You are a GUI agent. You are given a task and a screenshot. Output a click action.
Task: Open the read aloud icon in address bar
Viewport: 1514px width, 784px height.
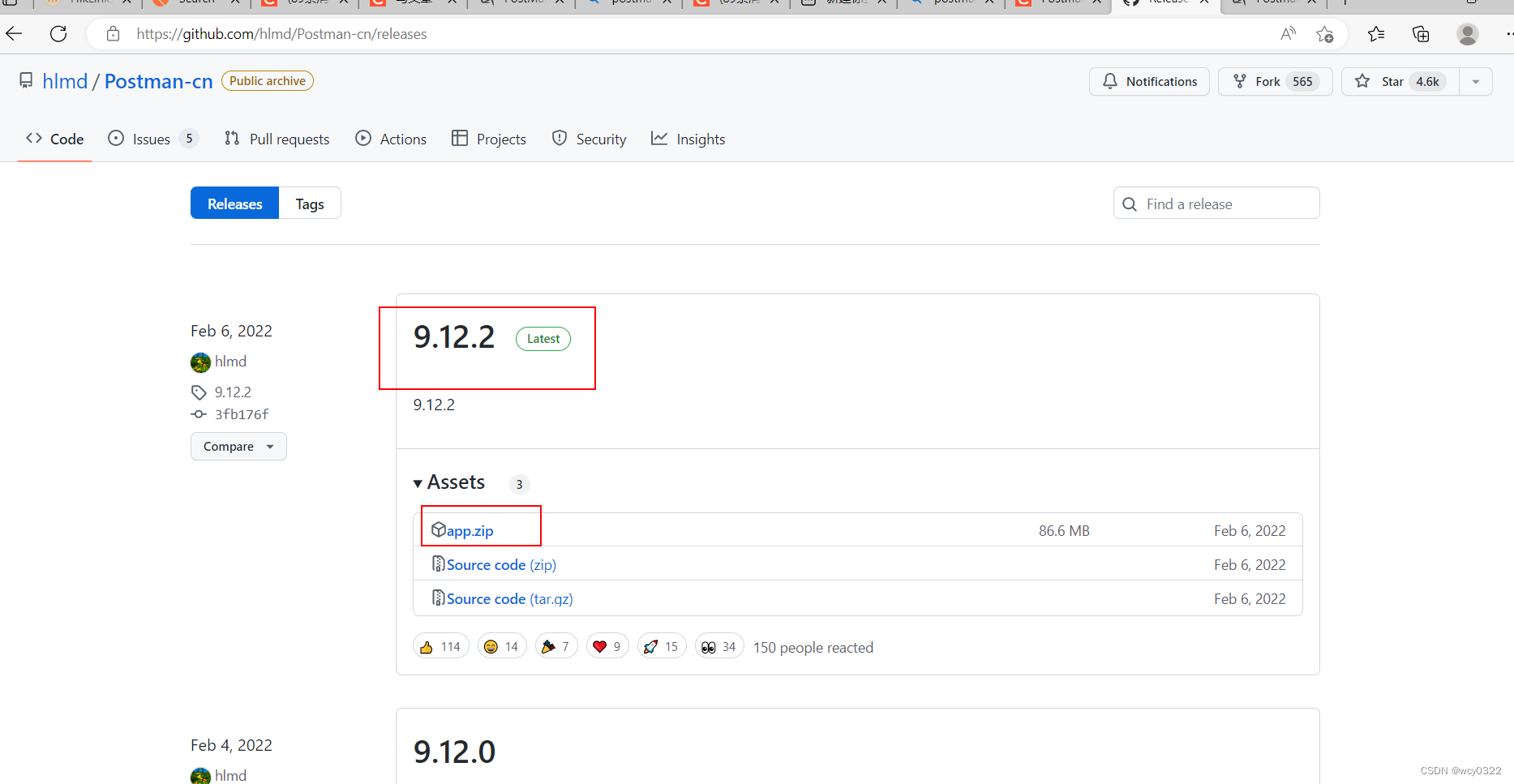tap(1288, 34)
